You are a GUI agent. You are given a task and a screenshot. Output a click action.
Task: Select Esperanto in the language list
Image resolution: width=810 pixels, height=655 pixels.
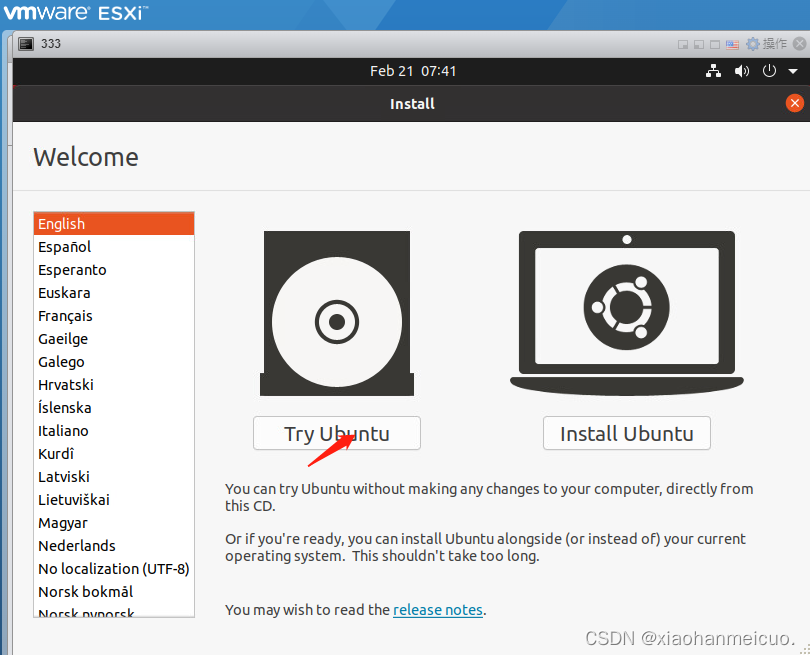114,270
